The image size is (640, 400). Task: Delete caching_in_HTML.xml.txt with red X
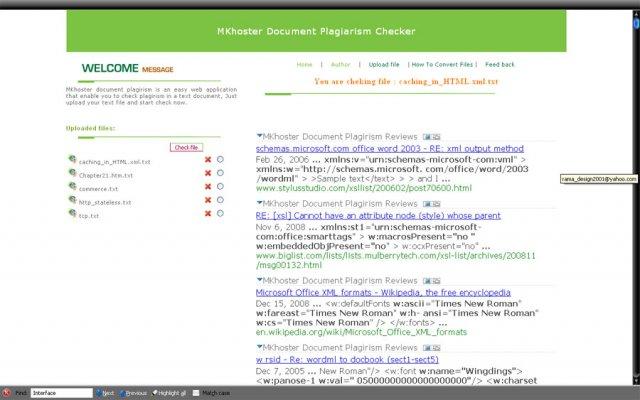pos(208,159)
